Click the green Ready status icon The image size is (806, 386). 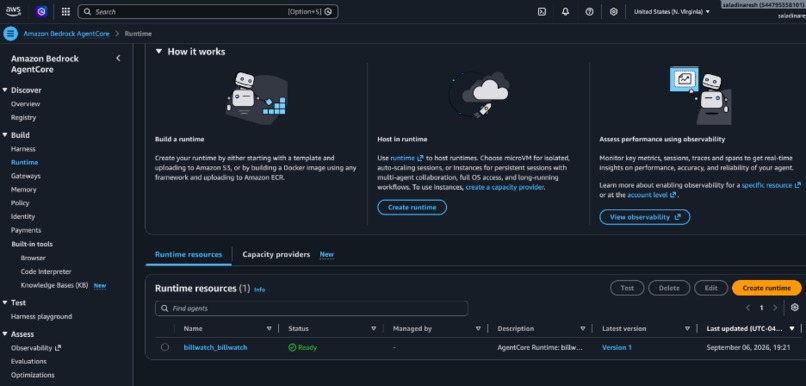292,347
